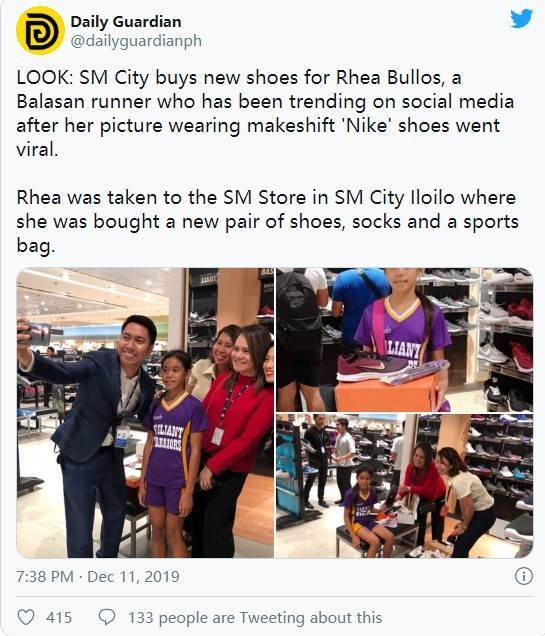Open the photo of girl seated trying shoes

click(405, 486)
